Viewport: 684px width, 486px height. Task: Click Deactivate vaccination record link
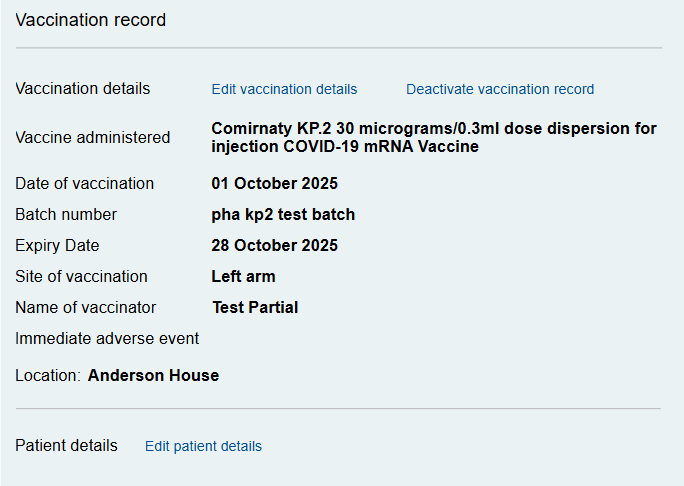coord(500,89)
